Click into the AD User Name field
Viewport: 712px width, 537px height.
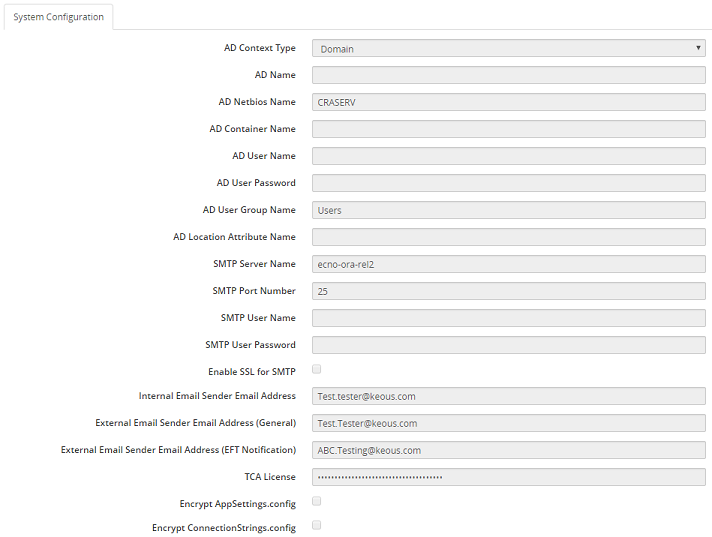[x=508, y=156]
